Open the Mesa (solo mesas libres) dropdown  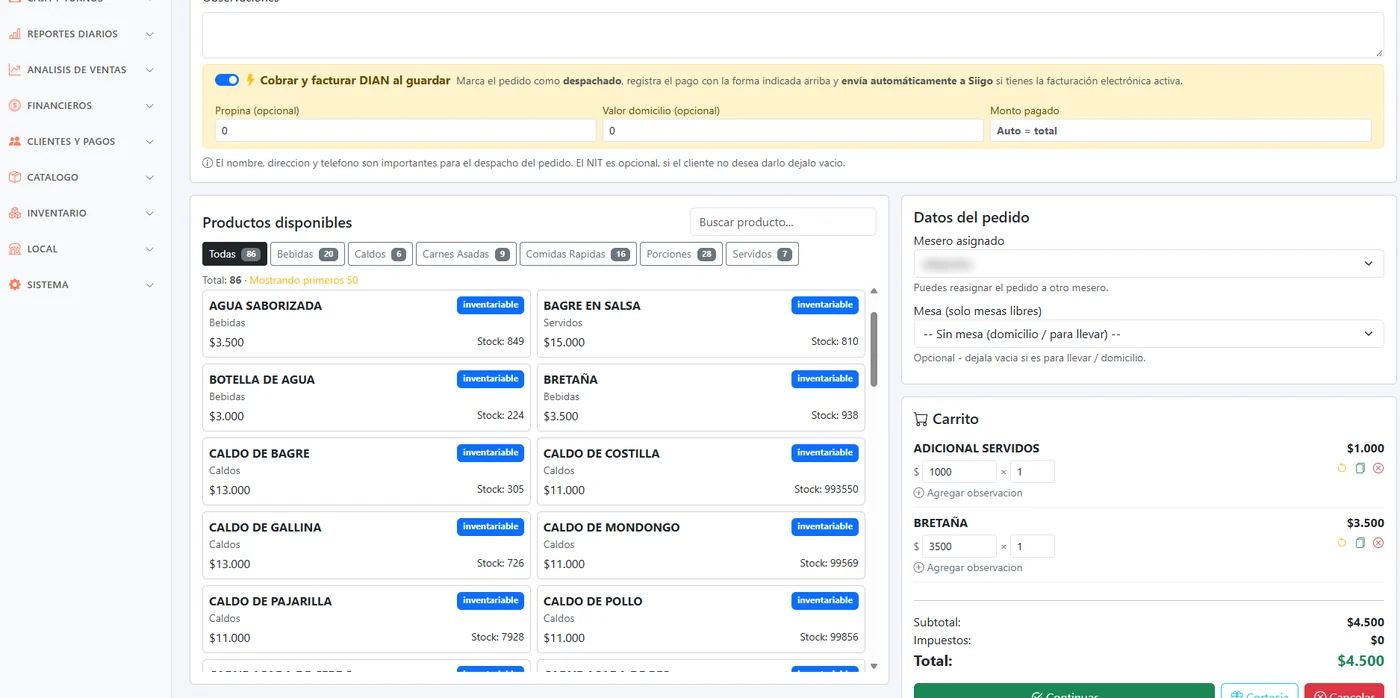pos(1148,334)
